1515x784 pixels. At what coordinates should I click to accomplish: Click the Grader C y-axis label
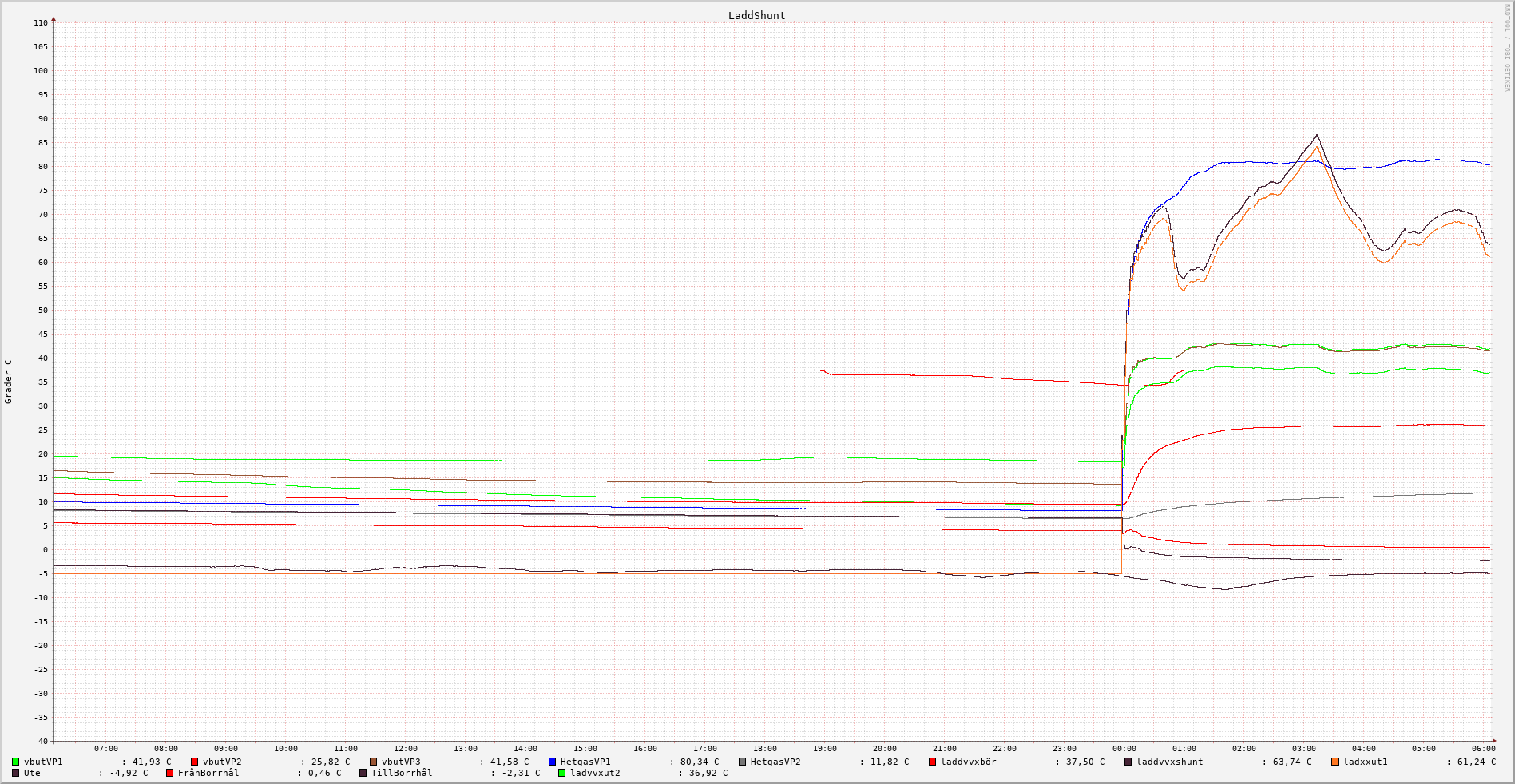click(9, 382)
